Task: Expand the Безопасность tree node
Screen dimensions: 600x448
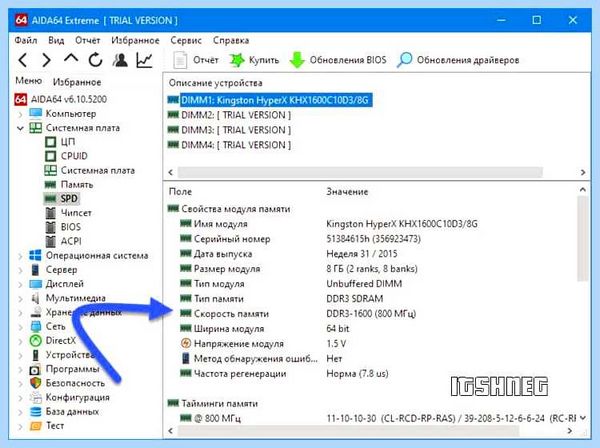Action: pyautogui.click(x=20, y=383)
